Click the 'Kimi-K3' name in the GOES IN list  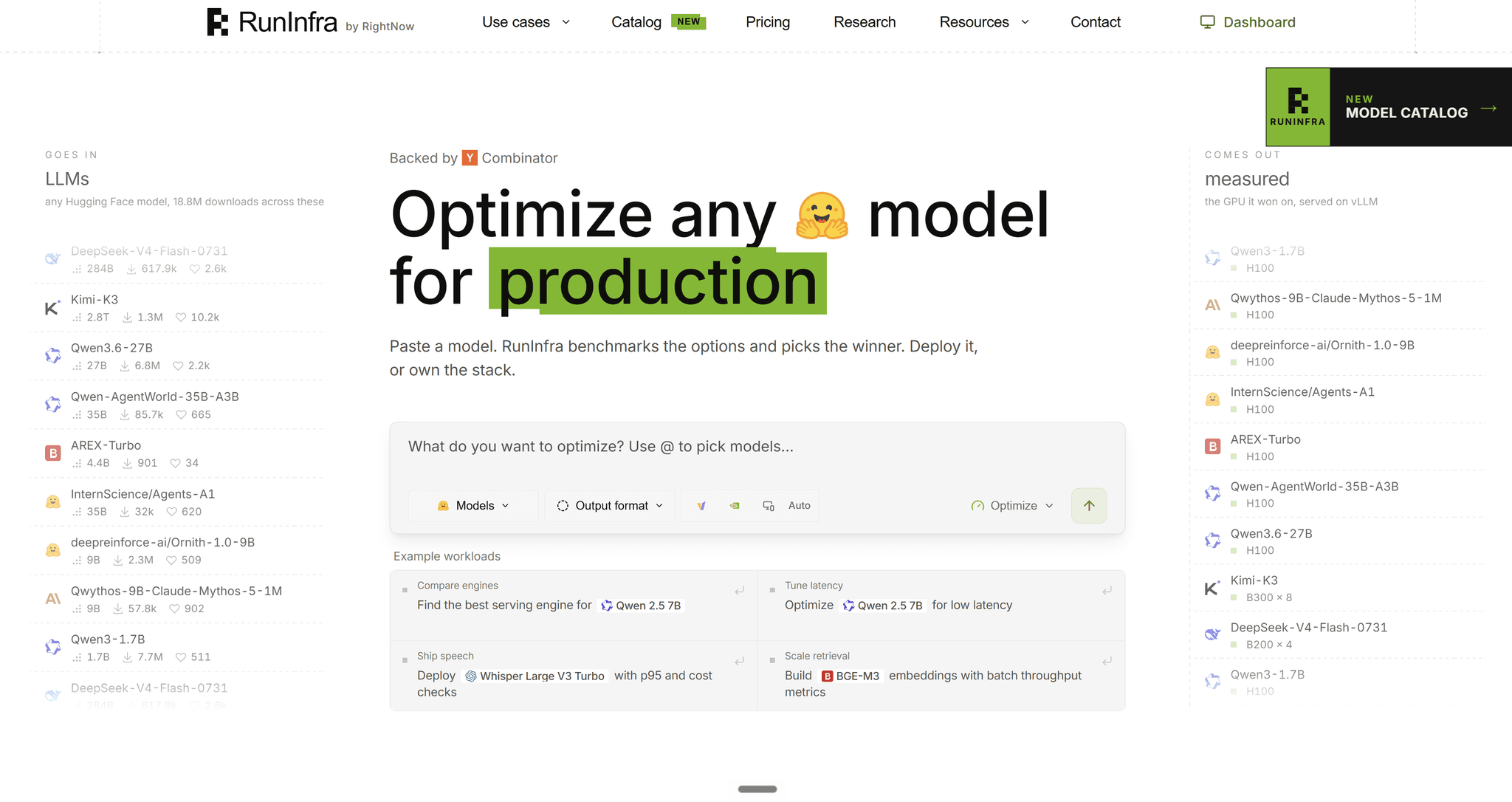[94, 300]
